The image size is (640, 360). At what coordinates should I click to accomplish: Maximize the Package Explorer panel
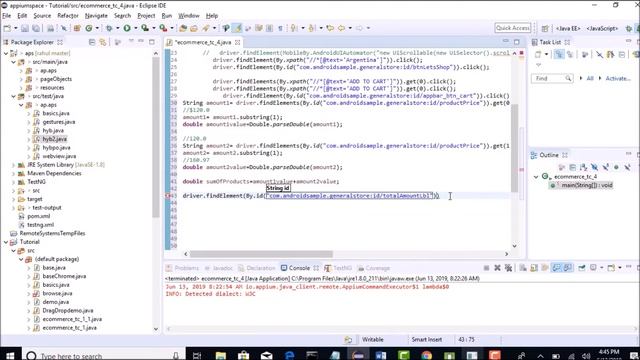152,42
